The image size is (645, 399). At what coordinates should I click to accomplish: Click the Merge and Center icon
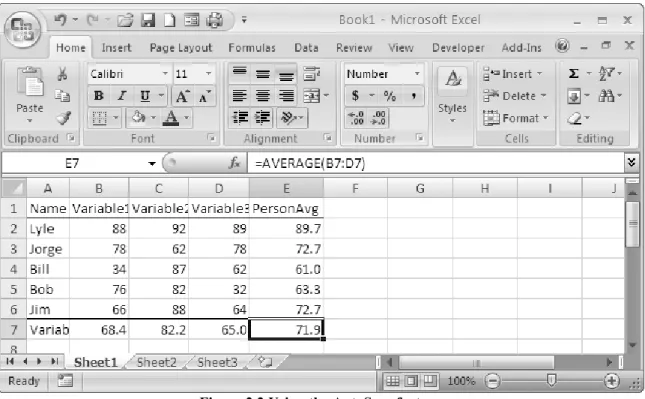pos(311,96)
